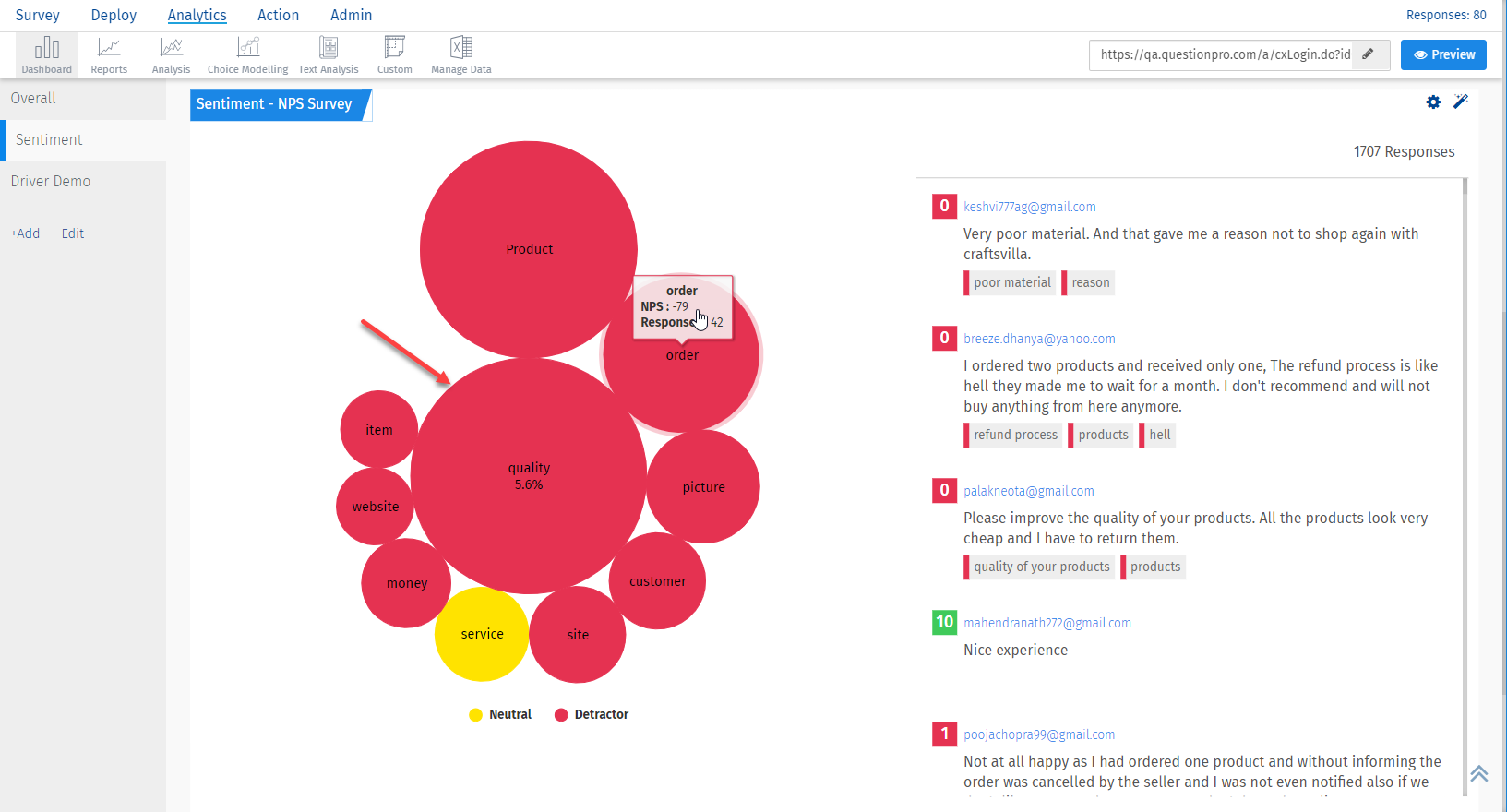Open the Analytics menu
Screen dimensions: 1507x812
pos(197,15)
